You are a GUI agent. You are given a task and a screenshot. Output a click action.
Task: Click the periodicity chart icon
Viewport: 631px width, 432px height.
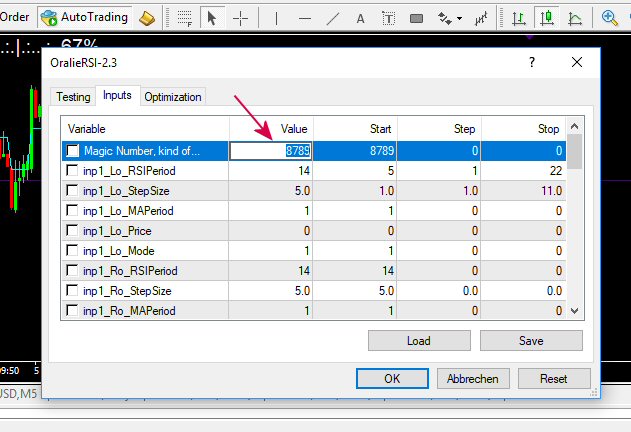click(481, 18)
